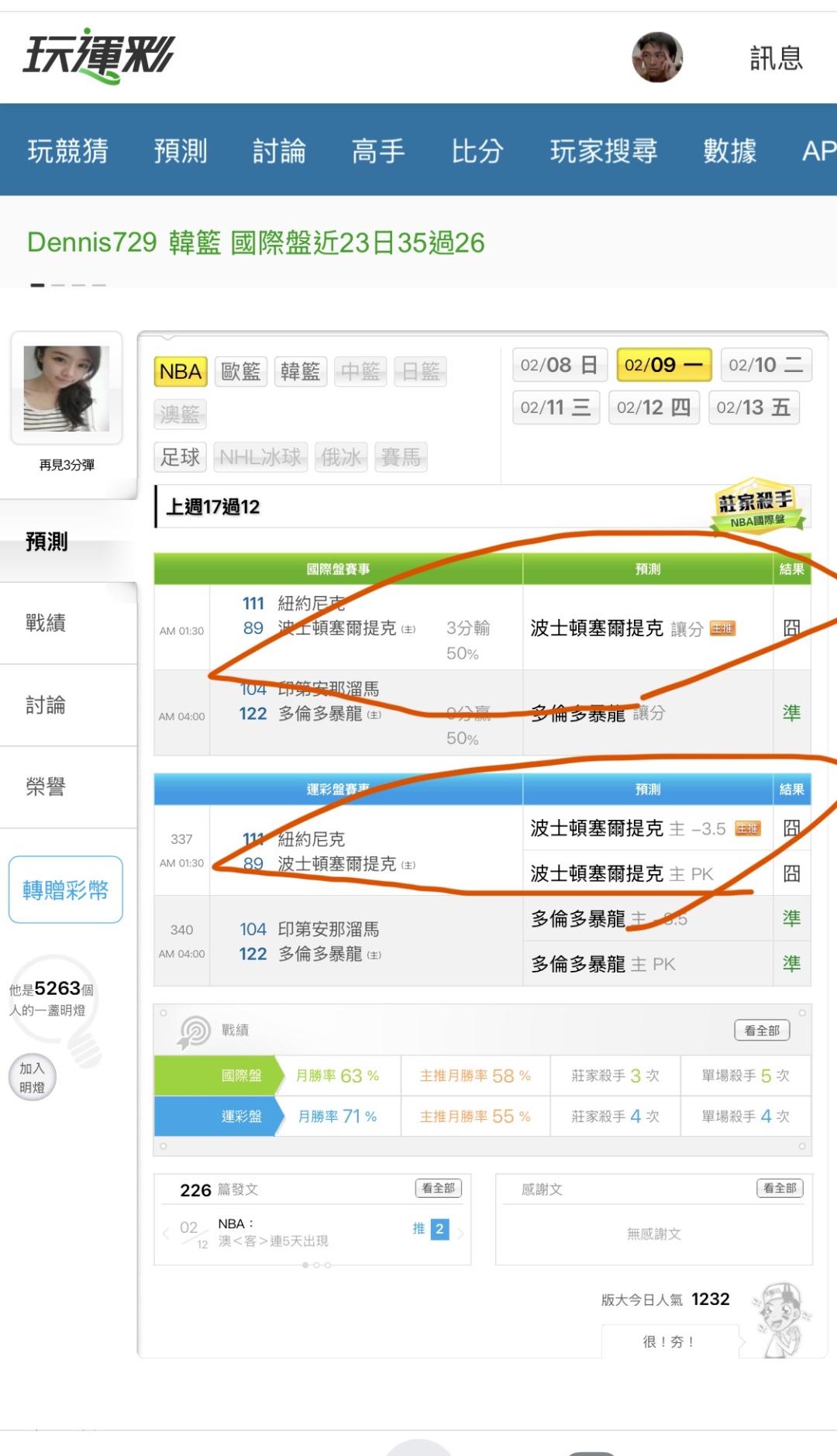837x1456 pixels.
Task: Open 玩家搜尋 in the nav bar
Action: pyautogui.click(x=604, y=150)
